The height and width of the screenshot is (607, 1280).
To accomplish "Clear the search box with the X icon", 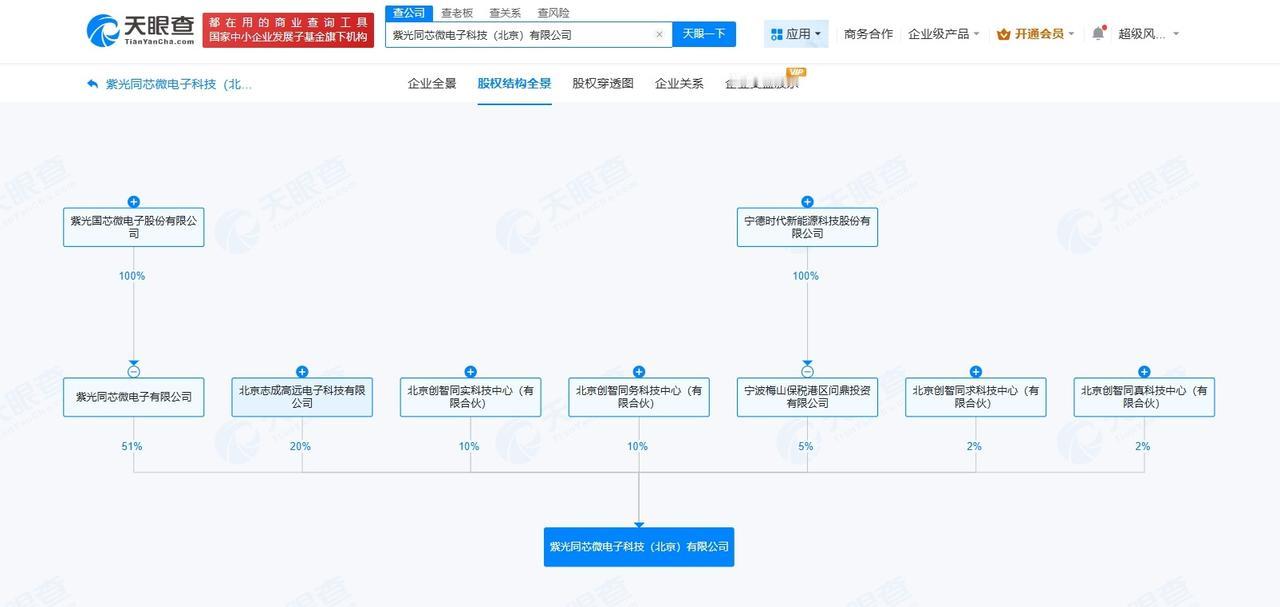I will coord(659,33).
